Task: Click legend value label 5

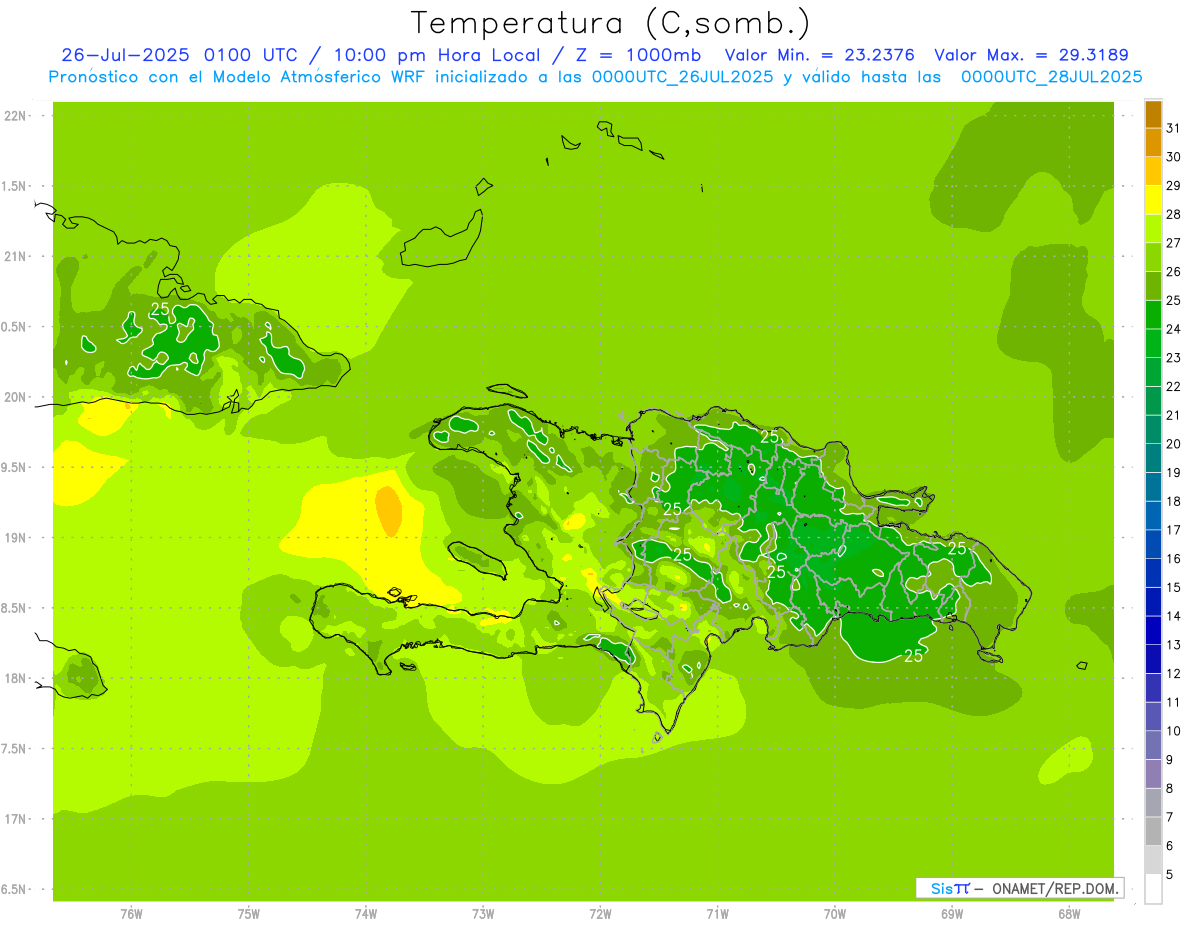Action: click(1170, 874)
